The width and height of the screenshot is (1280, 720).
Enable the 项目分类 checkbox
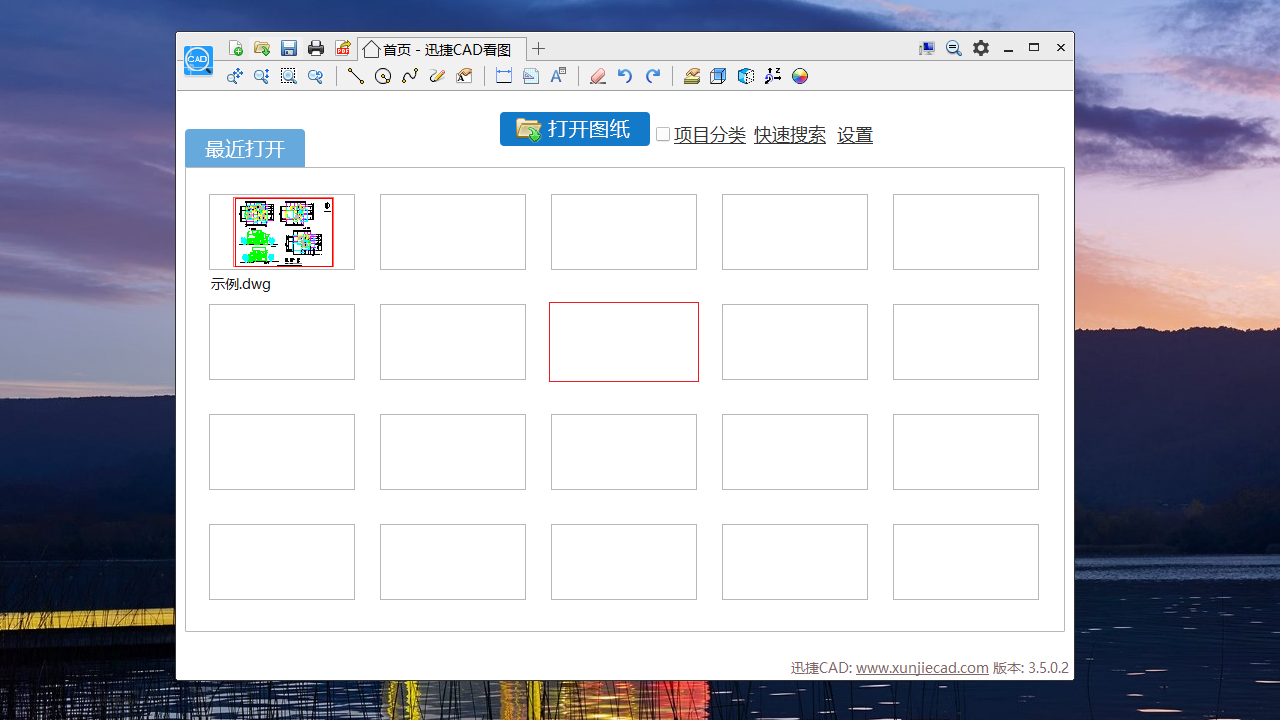662,133
